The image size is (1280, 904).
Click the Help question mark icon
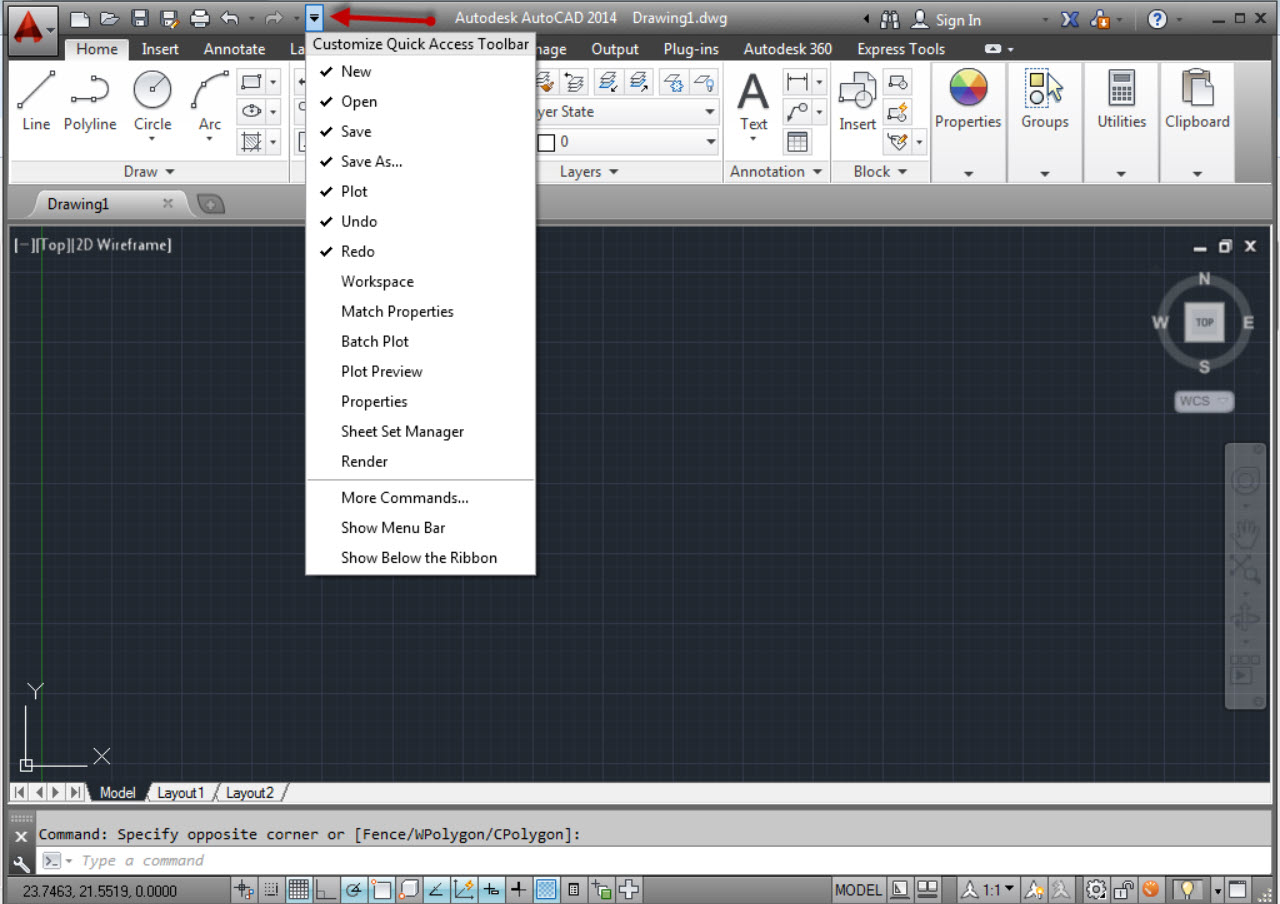tap(1157, 19)
